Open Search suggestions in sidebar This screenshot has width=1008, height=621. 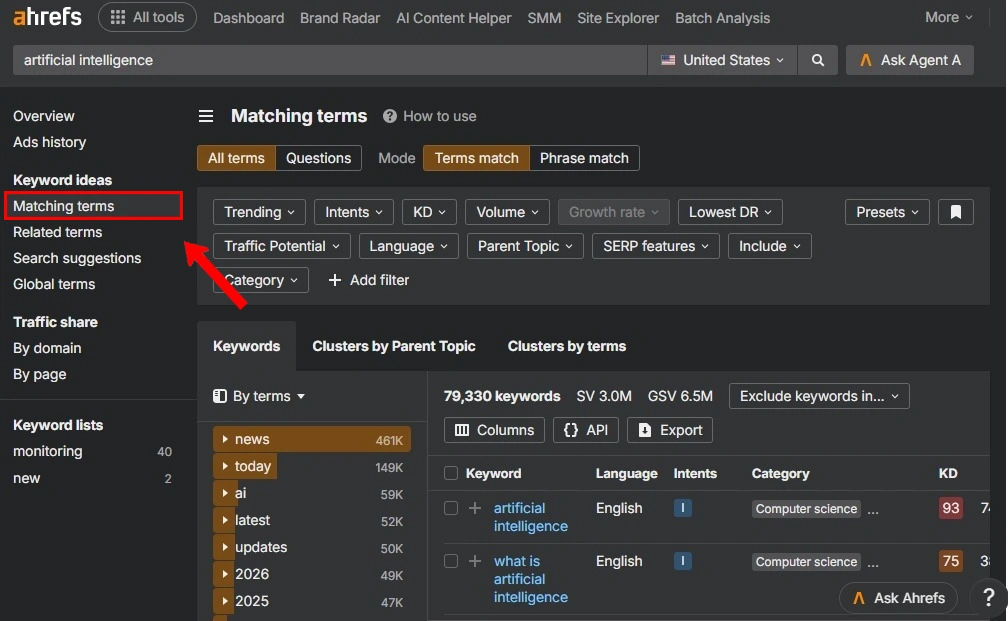[x=76, y=258]
